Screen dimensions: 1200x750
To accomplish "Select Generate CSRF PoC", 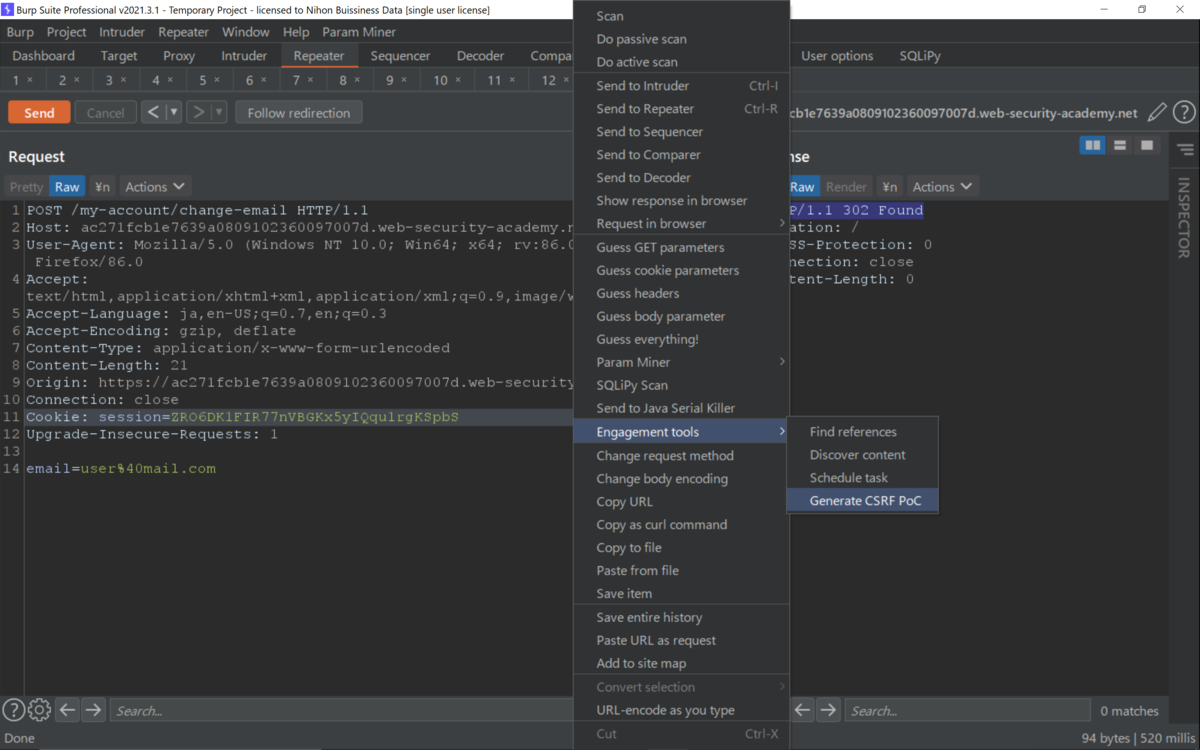I will (x=863, y=501).
